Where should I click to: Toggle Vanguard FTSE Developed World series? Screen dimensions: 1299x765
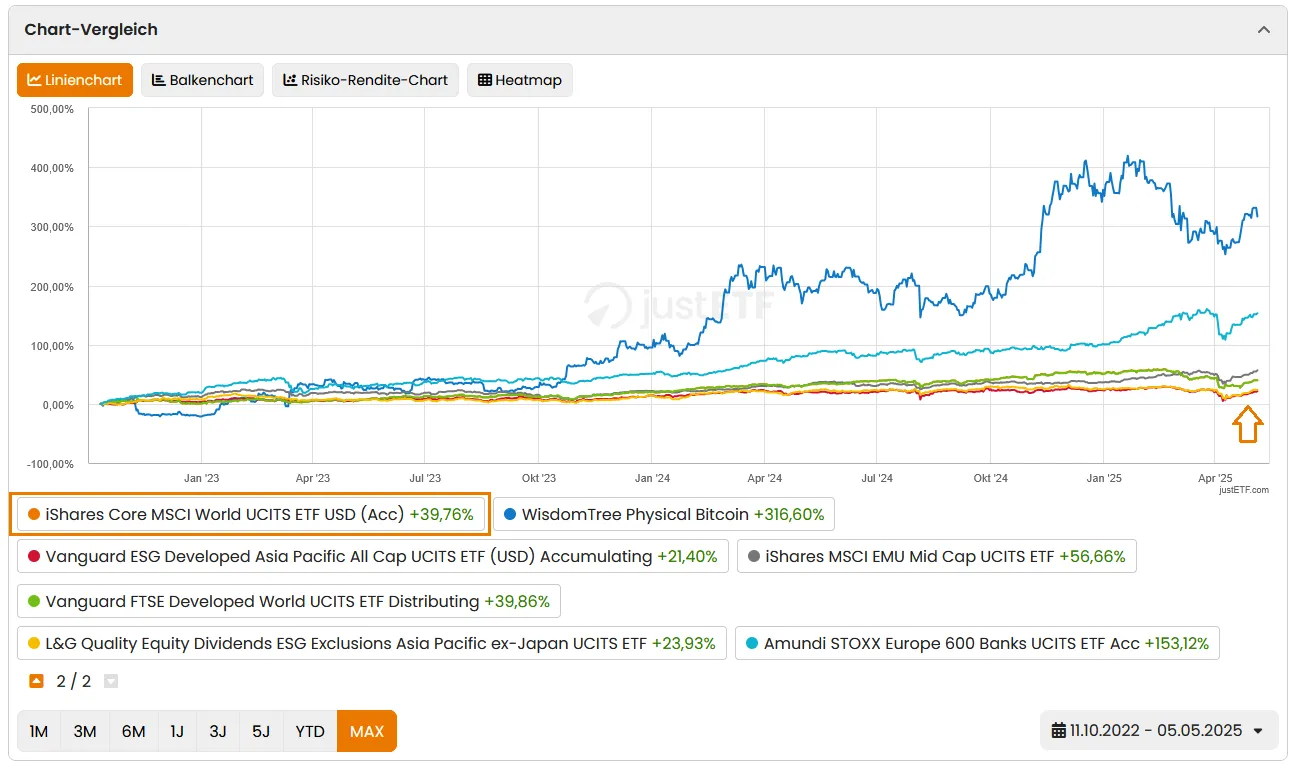(x=289, y=601)
